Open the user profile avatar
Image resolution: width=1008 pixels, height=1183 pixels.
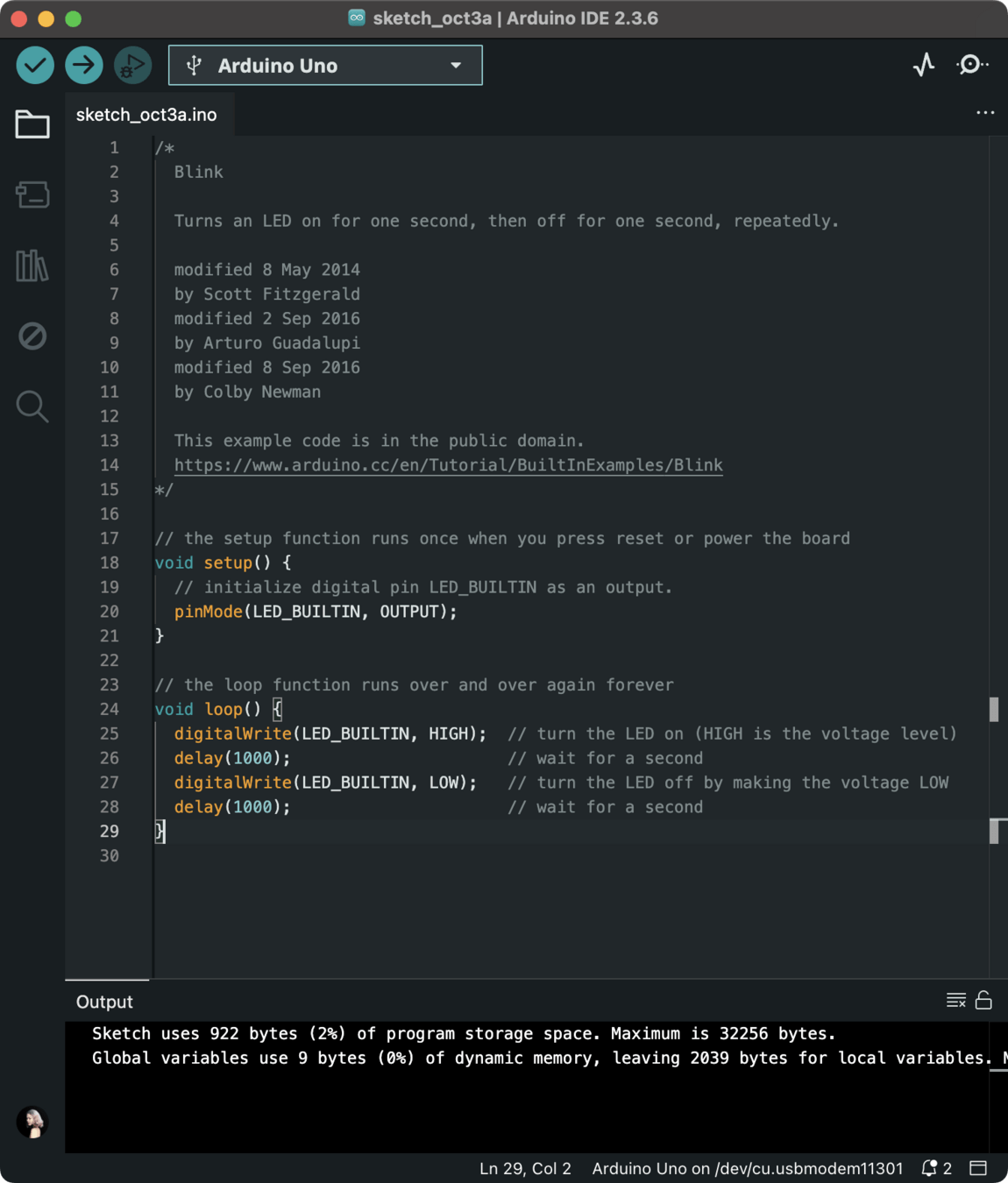click(x=32, y=1123)
